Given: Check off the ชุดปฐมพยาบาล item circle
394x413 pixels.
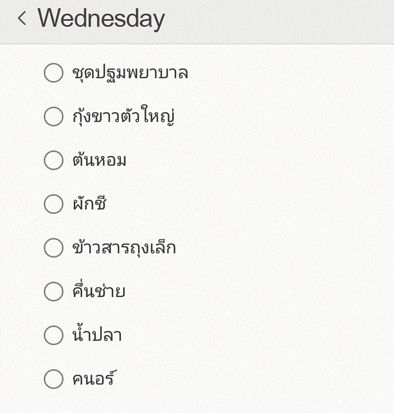Looking at the screenshot, I should [x=53, y=73].
